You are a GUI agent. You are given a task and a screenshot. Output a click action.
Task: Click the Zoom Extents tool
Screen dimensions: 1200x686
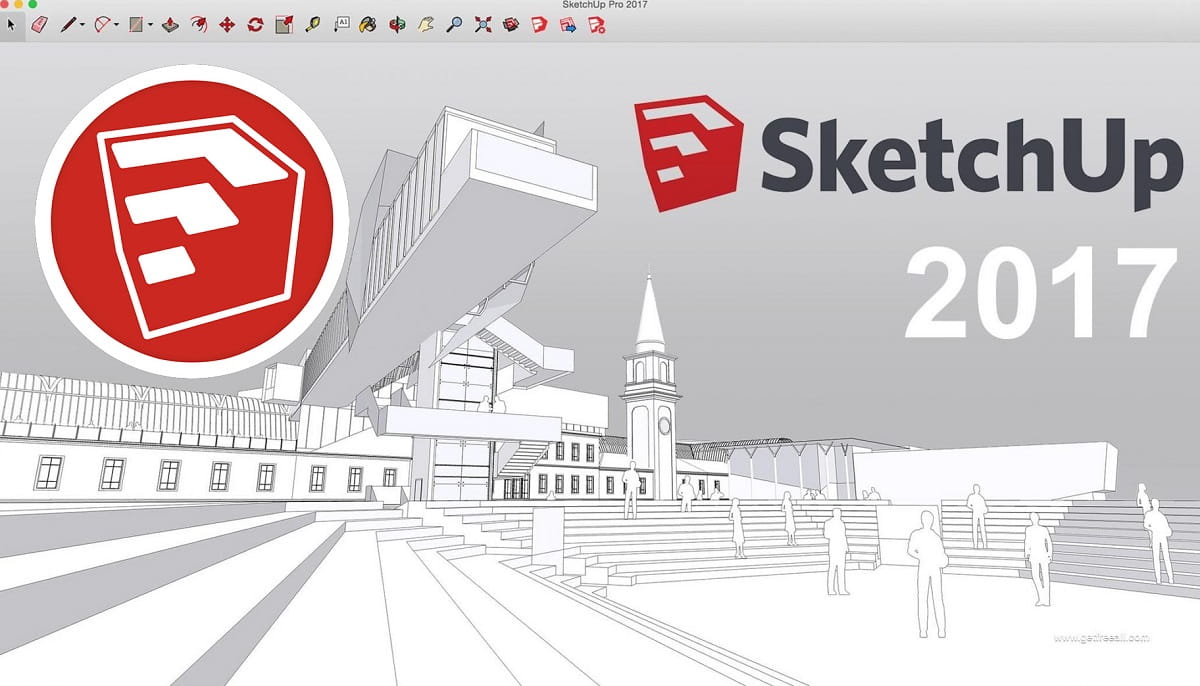[x=483, y=23]
